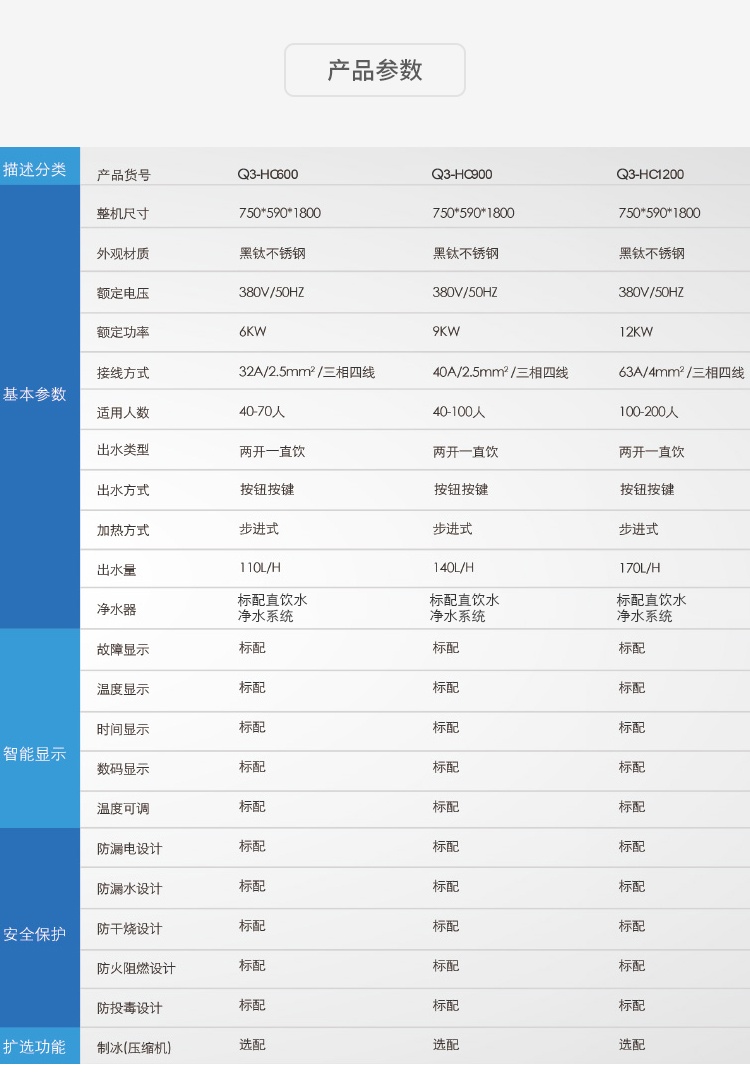The width and height of the screenshot is (750, 1077).
Task: Click the 接线方式 row label
Action: [123, 373]
